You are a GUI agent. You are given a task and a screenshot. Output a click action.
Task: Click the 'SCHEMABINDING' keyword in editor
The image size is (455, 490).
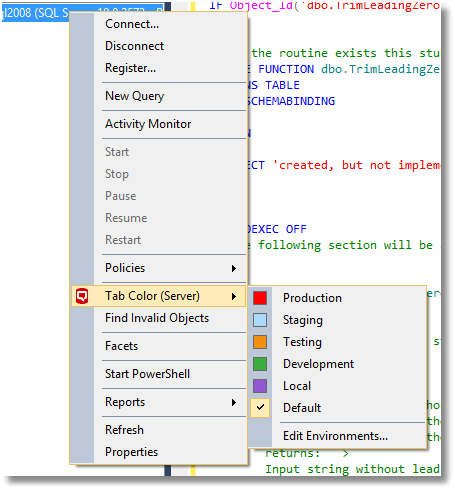(x=292, y=101)
